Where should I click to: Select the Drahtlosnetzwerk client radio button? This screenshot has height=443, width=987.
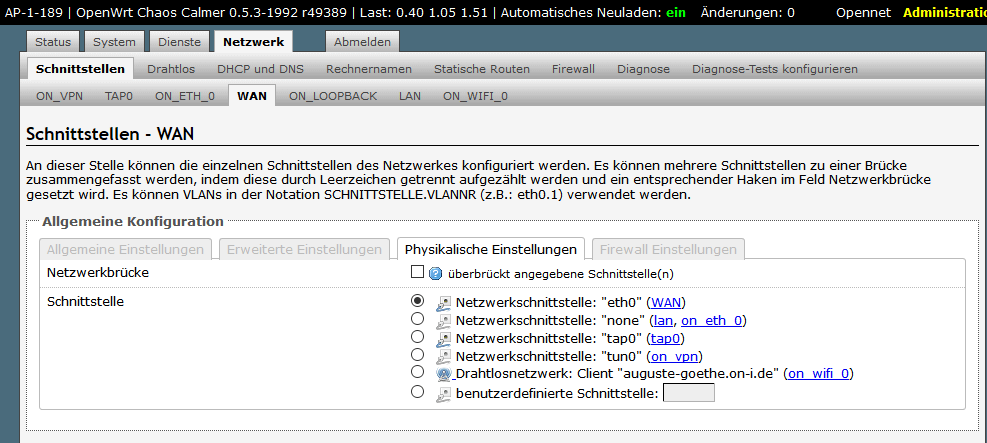(x=418, y=373)
